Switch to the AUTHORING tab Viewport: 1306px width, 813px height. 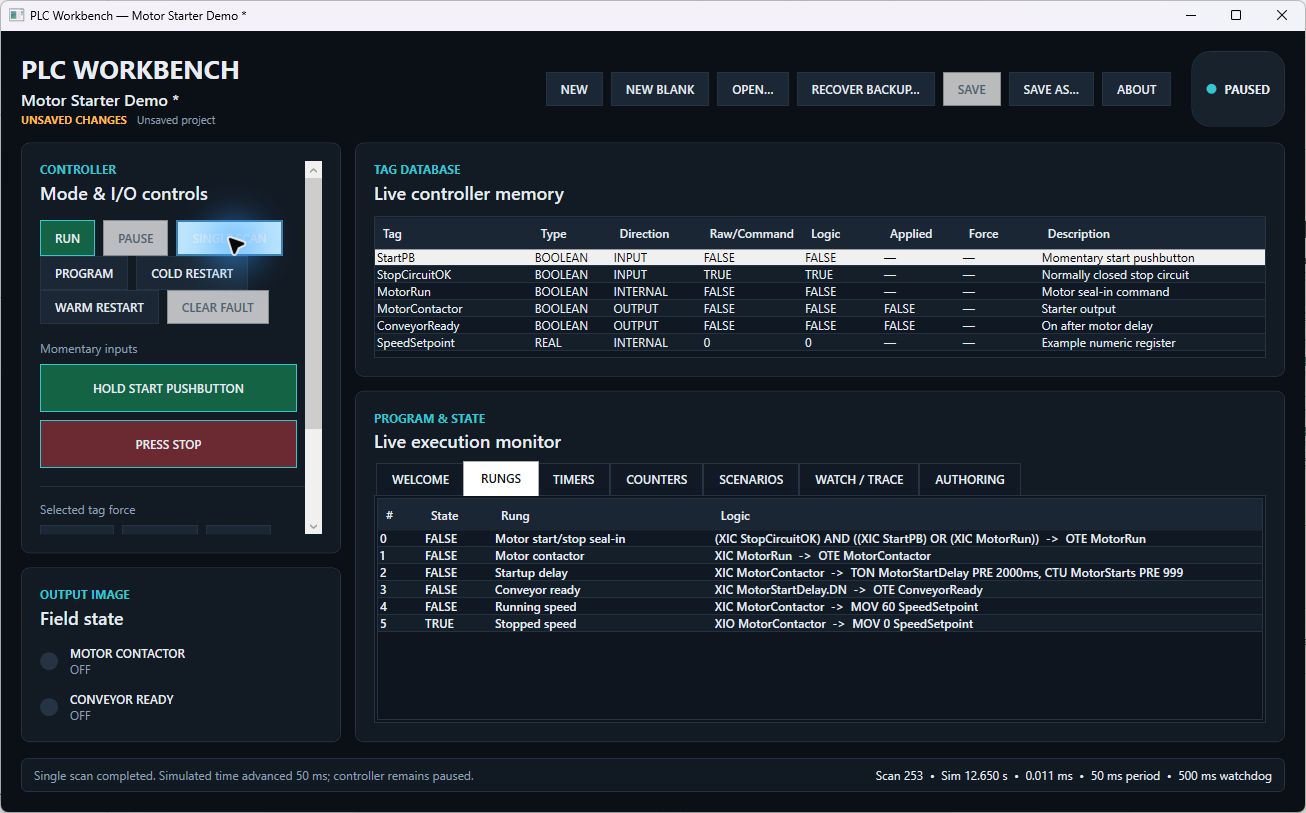(x=970, y=479)
